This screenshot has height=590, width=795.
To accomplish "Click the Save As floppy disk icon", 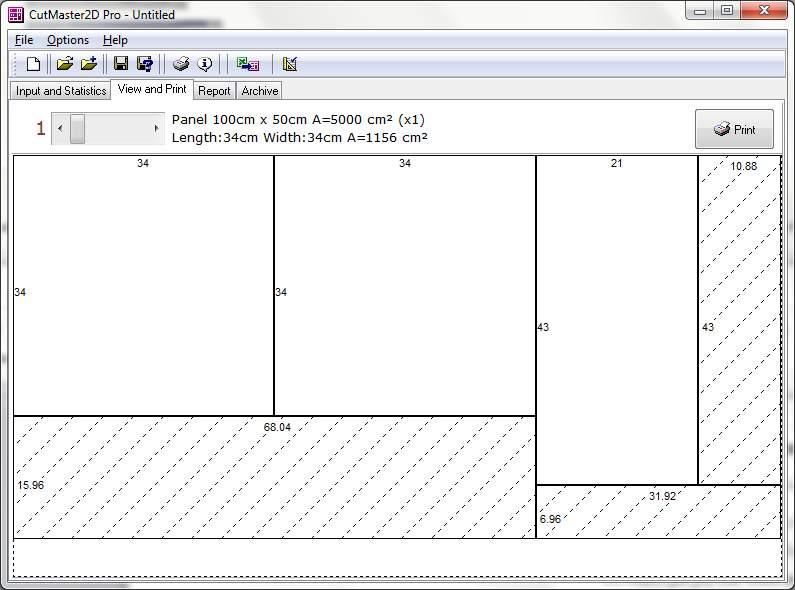I will (x=146, y=64).
